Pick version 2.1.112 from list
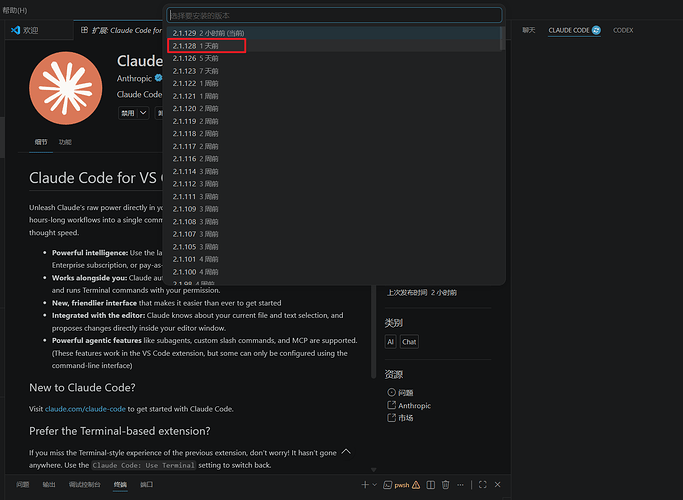The height and width of the screenshot is (500, 683). (x=334, y=184)
